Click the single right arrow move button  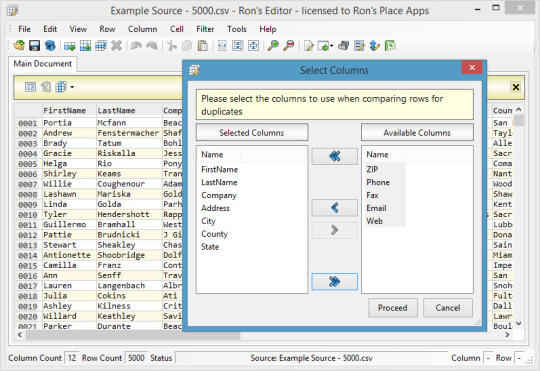(334, 230)
